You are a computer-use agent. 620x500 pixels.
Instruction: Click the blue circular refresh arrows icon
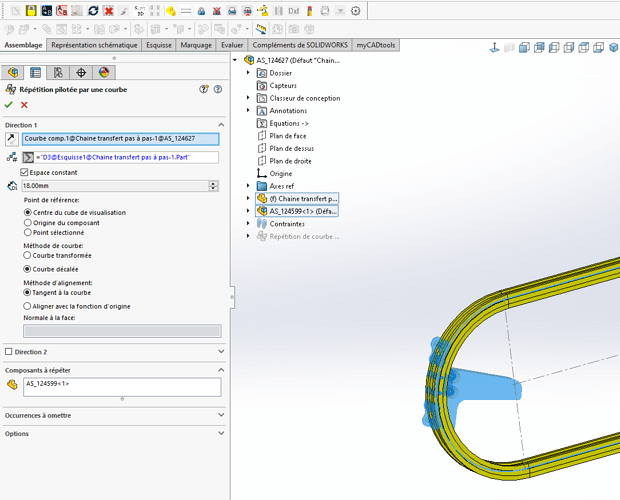[93, 11]
